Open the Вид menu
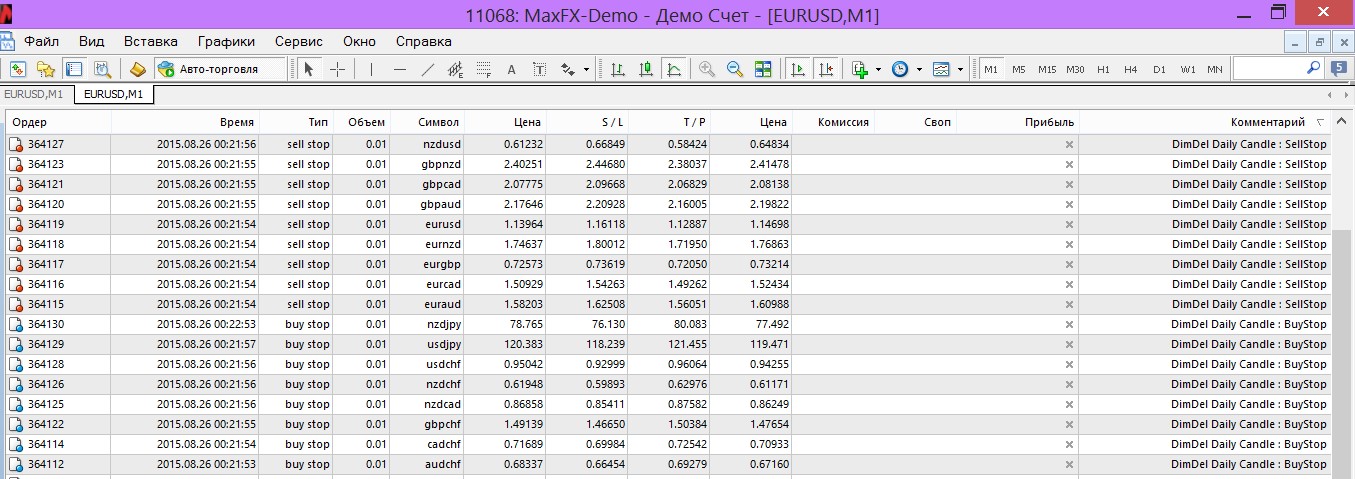This screenshot has height=479, width=1355. 91,41
